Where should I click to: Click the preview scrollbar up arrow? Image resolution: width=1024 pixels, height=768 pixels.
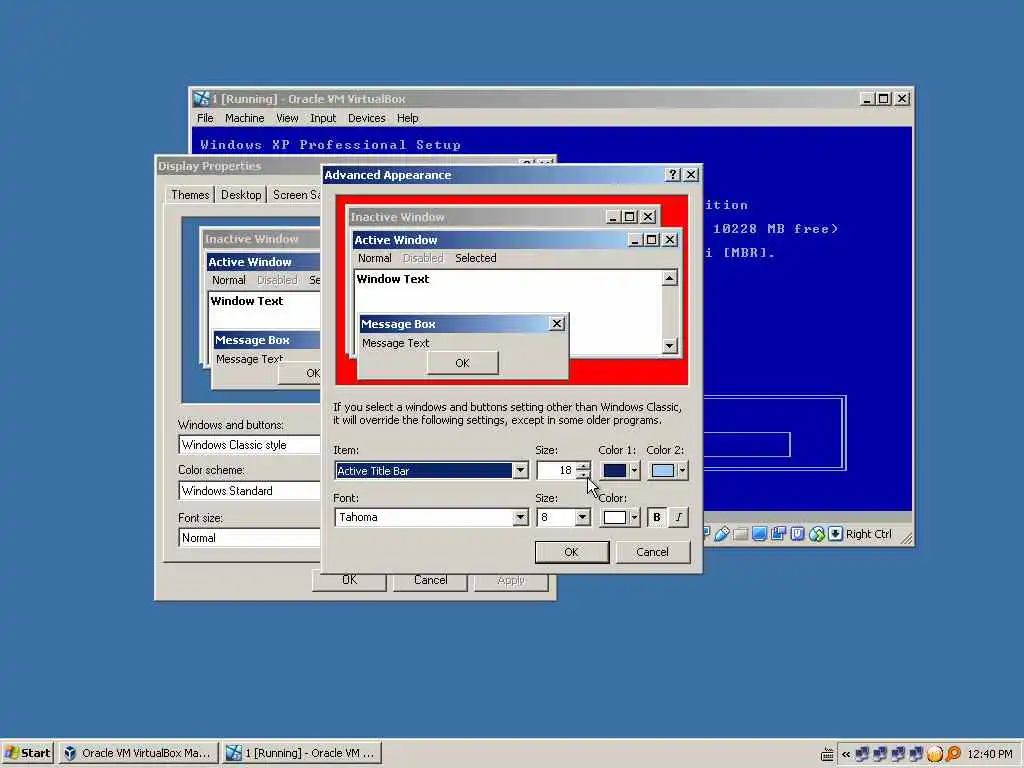669,279
